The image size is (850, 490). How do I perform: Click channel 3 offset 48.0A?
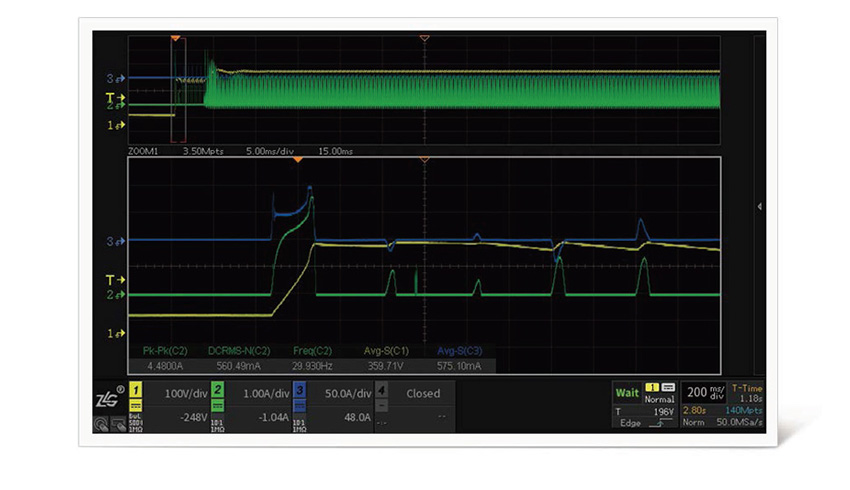357,417
